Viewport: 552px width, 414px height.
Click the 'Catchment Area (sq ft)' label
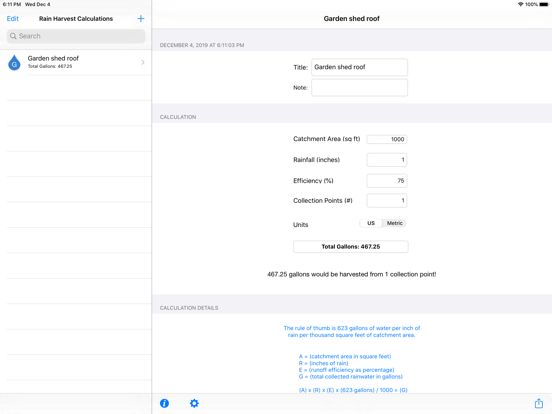(x=327, y=139)
